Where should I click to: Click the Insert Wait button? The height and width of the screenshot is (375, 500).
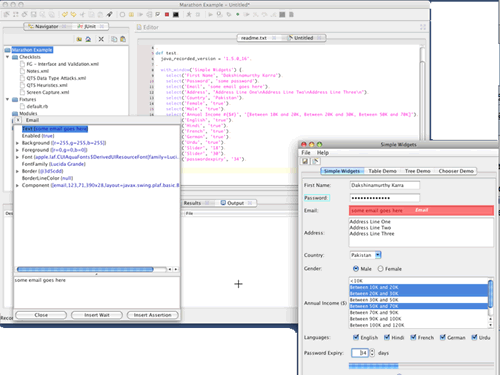click(97, 315)
